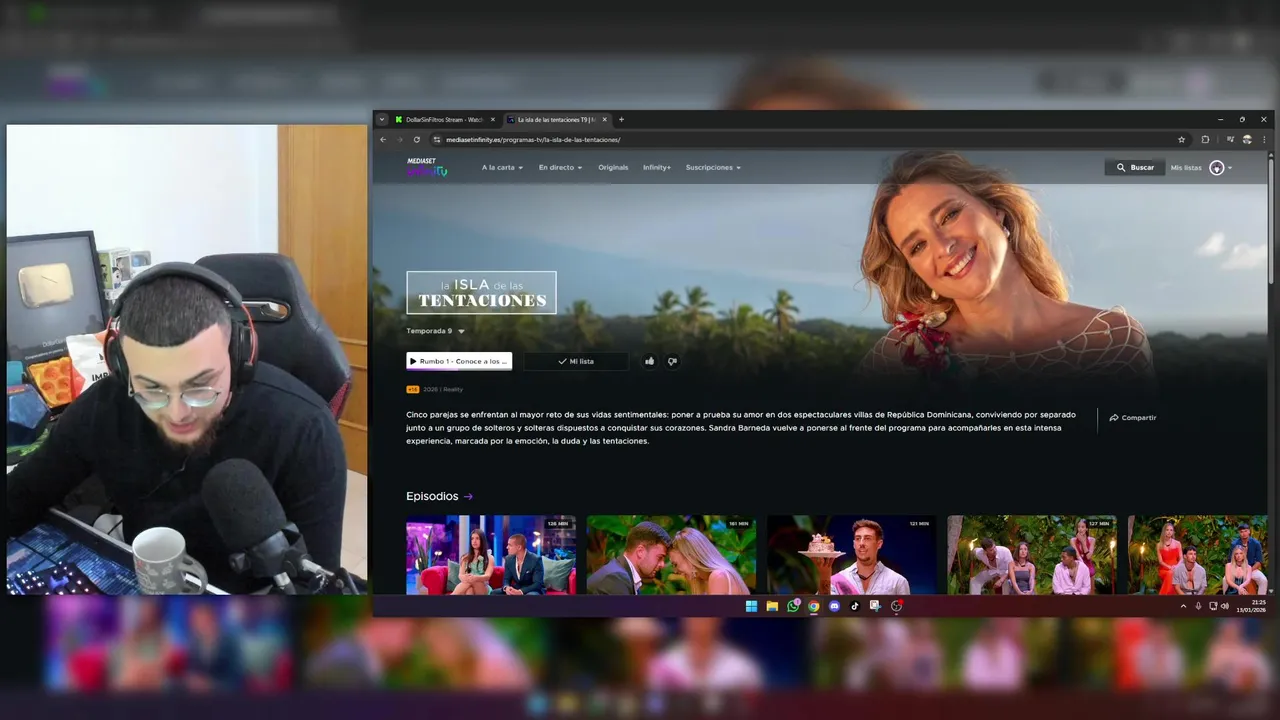Expand the Suscripciones menu
Image resolution: width=1280 pixels, height=720 pixels.
[713, 168]
